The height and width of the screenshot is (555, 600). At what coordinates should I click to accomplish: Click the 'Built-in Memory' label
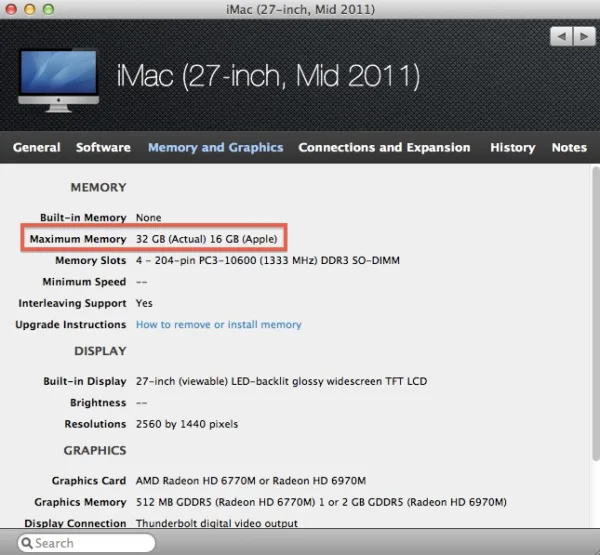point(83,217)
